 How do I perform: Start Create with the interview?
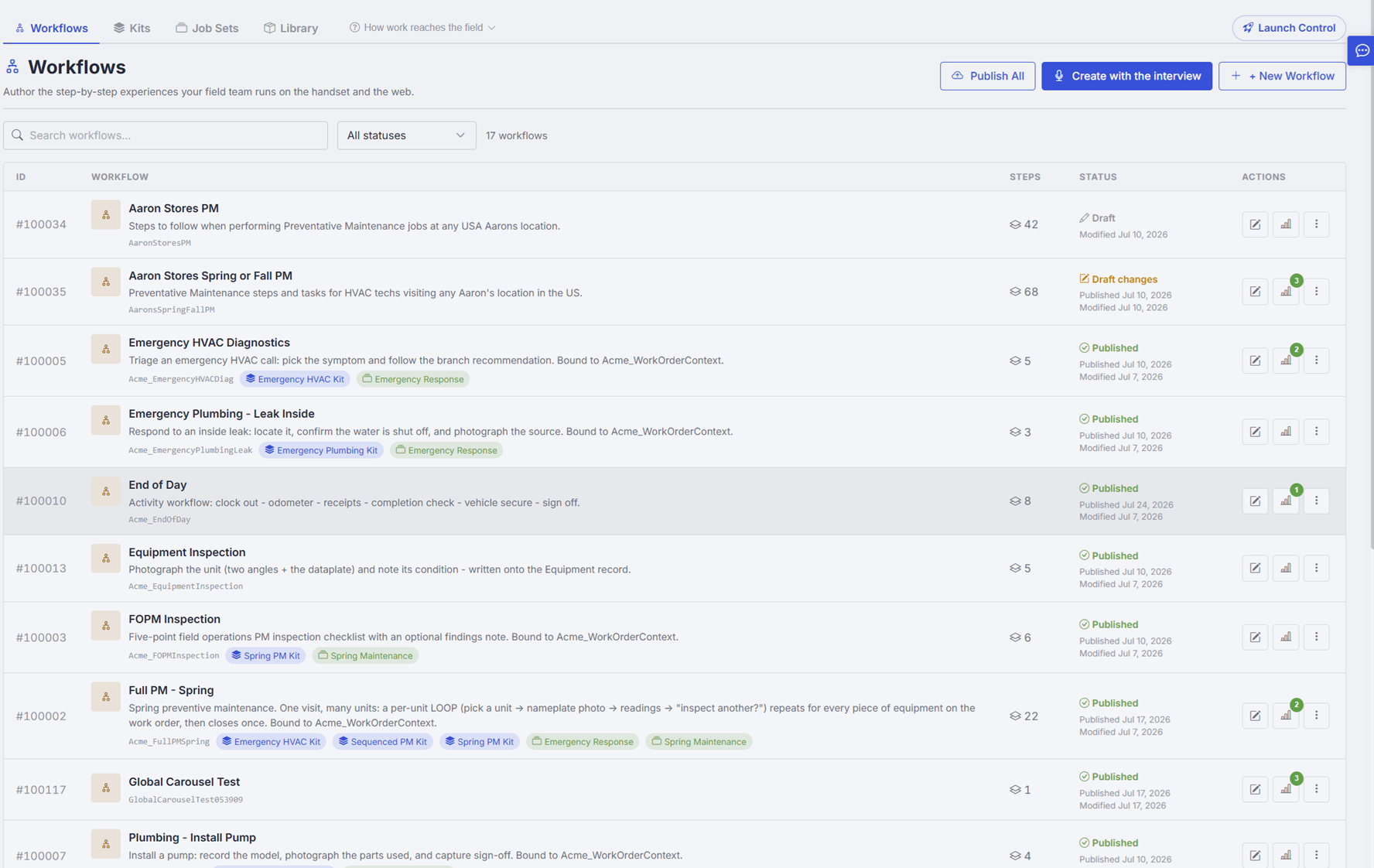pos(1126,76)
